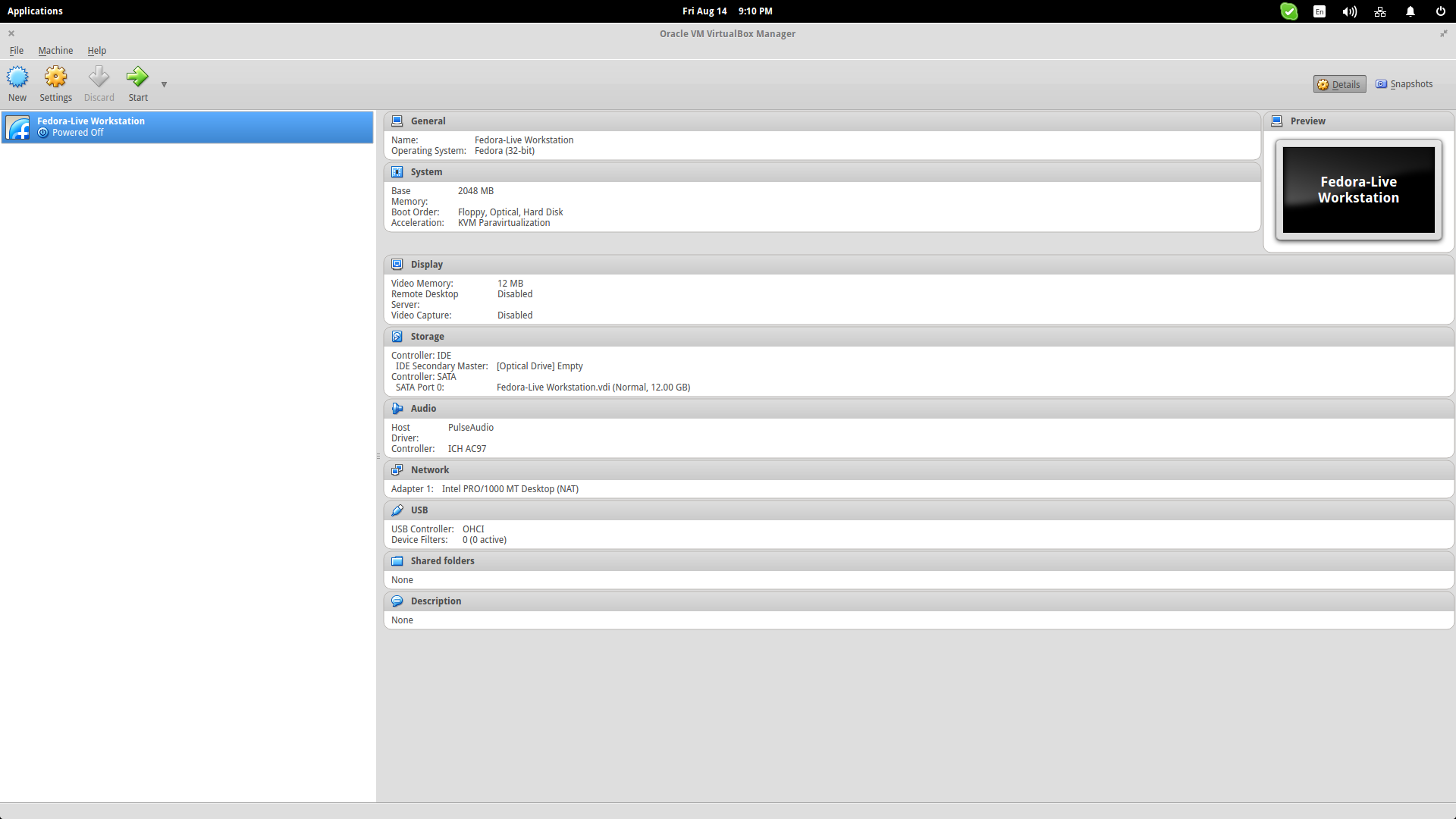Click the Storage section disk icon
This screenshot has width=1456, height=819.
click(397, 336)
